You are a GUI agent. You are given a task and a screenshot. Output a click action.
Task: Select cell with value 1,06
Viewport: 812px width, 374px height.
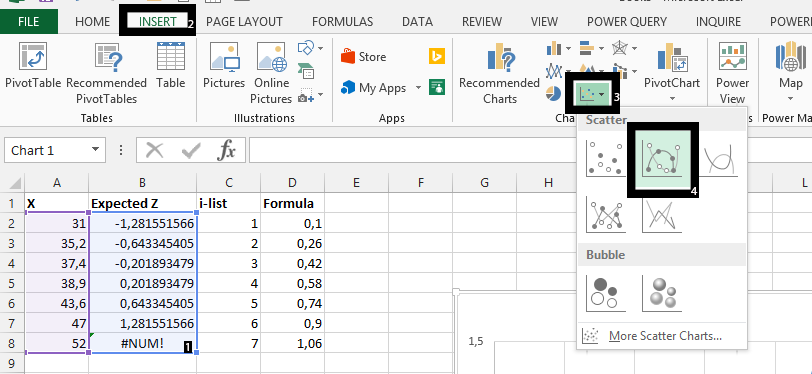293,342
